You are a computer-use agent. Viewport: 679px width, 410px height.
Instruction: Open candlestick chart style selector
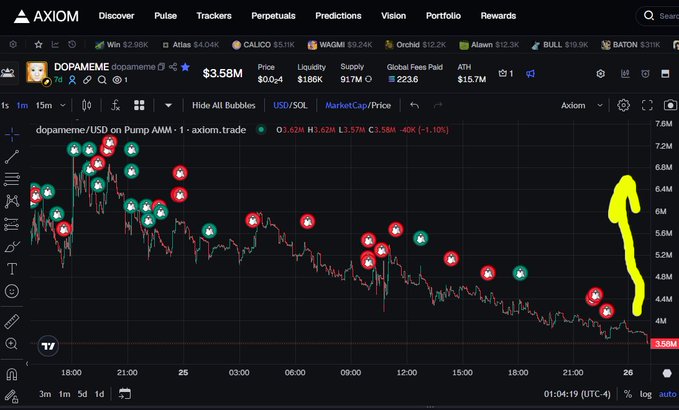tap(86, 105)
